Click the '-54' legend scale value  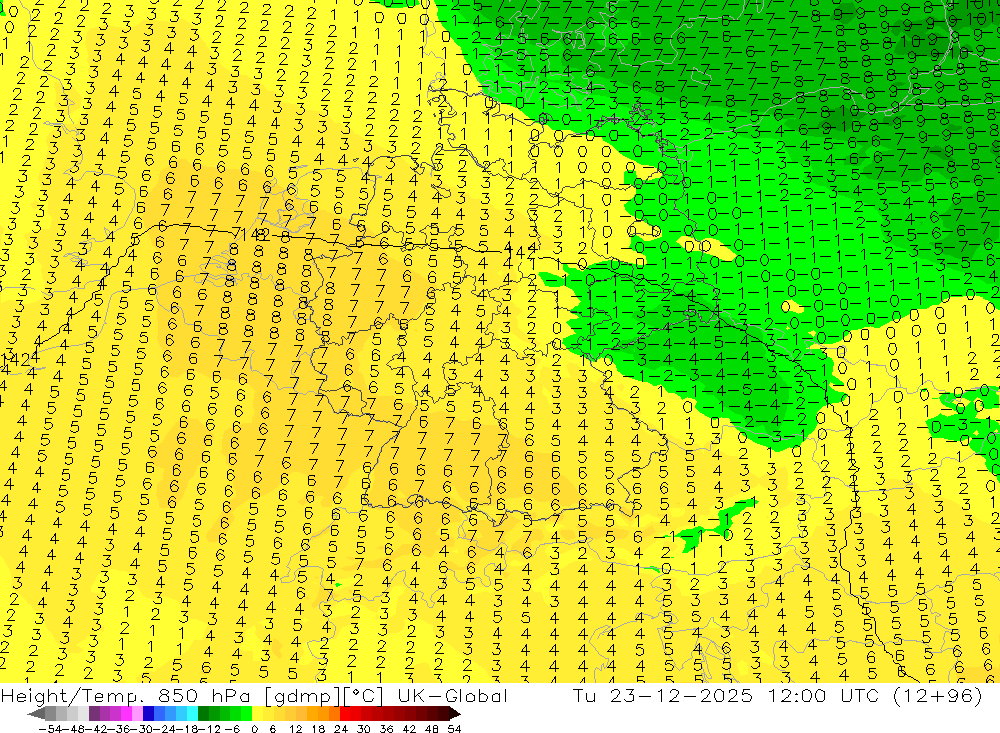coord(50,729)
